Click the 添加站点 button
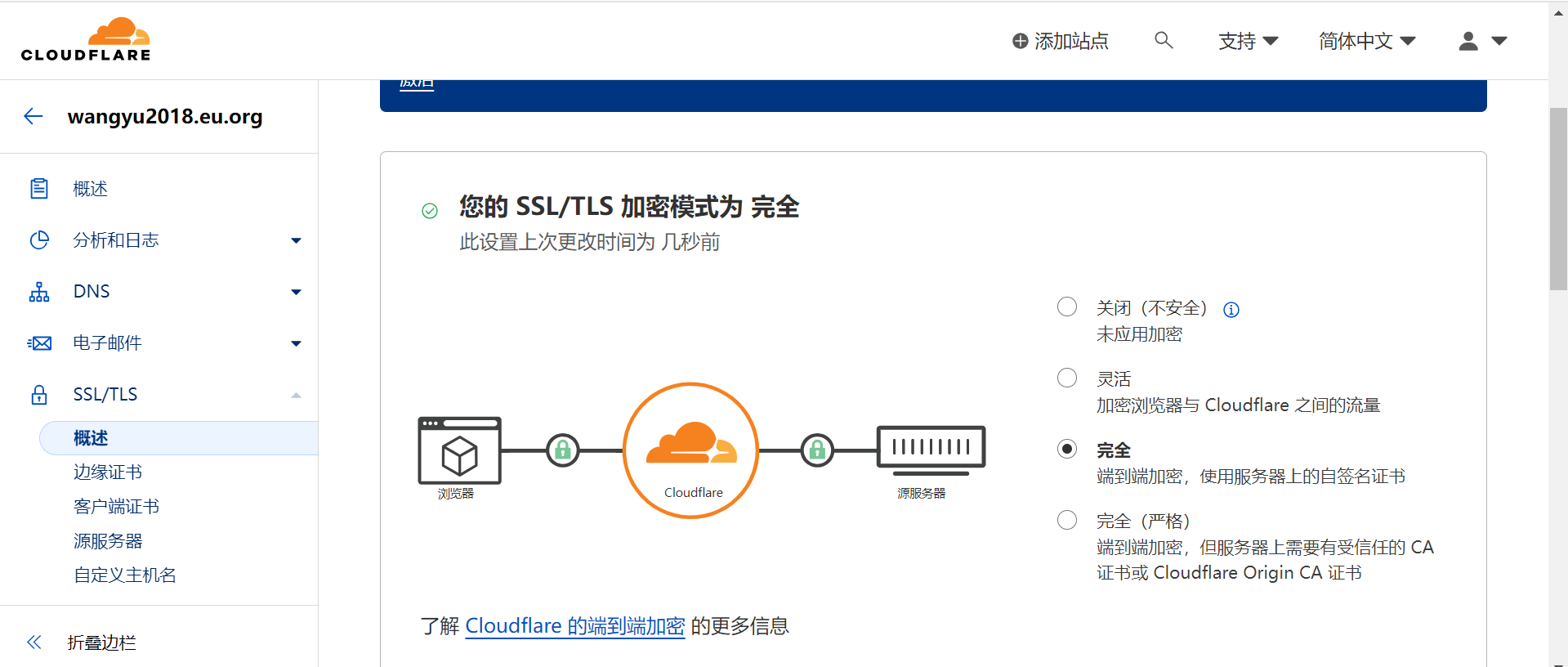Viewport: 1568px width, 667px height. (x=1060, y=41)
